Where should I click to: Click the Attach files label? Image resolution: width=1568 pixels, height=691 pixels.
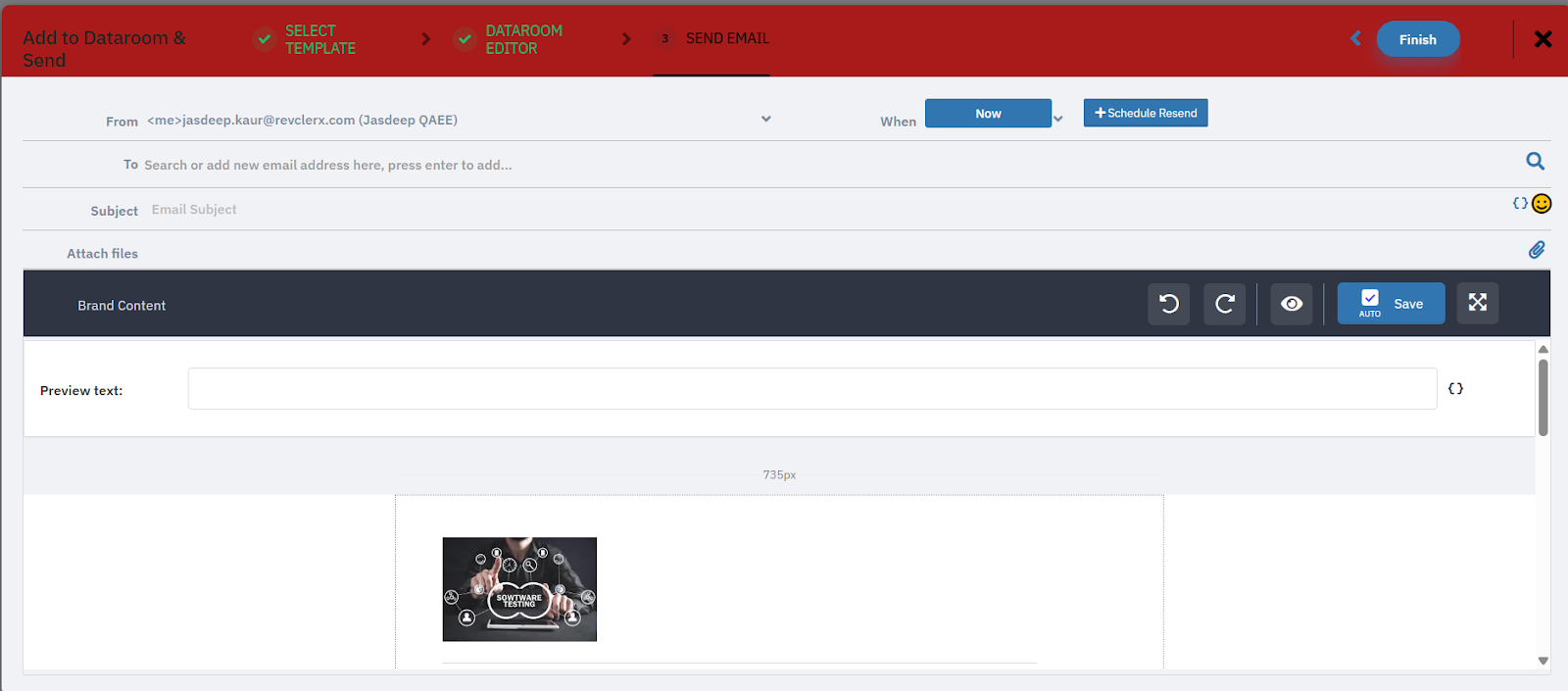pyautogui.click(x=102, y=254)
